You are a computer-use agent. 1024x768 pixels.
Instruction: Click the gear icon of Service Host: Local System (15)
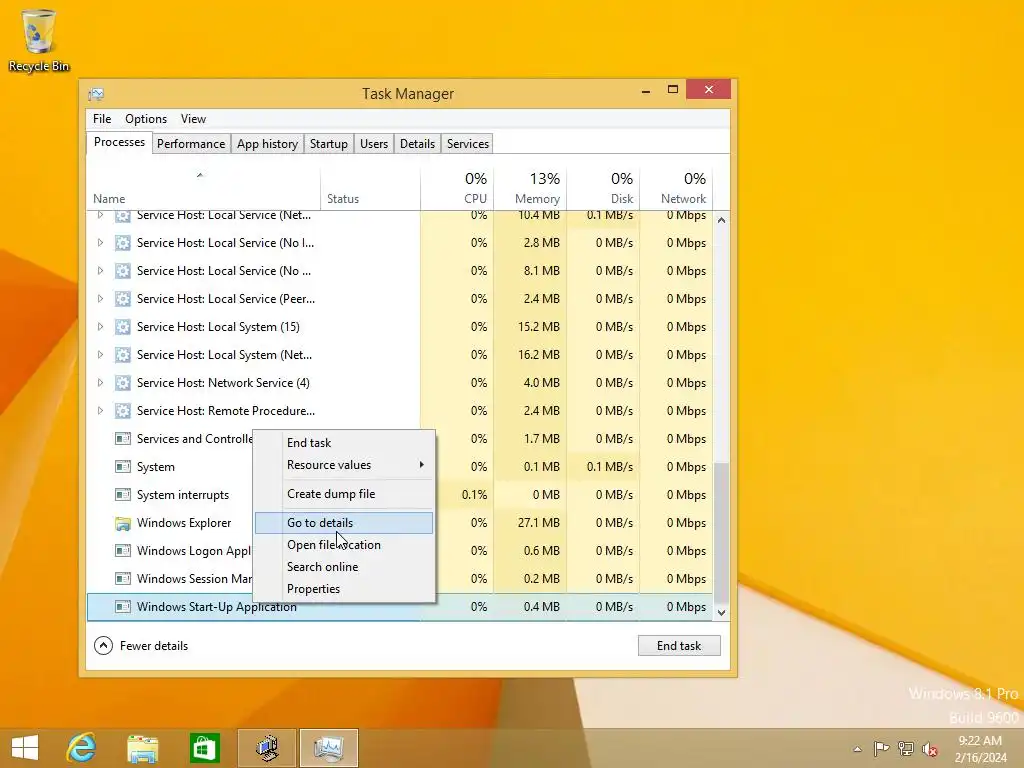tap(123, 327)
